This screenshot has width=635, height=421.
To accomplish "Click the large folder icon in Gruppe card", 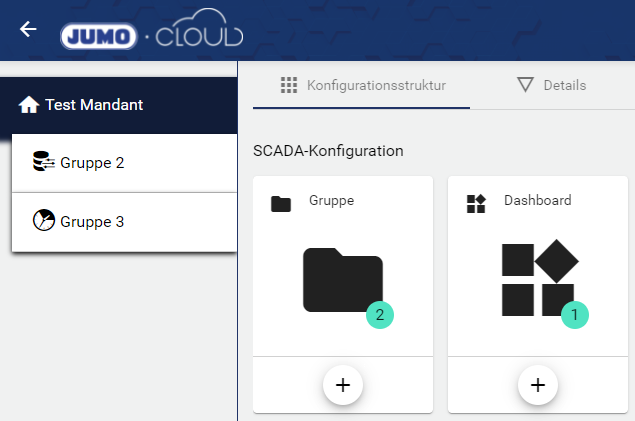I will [x=342, y=280].
